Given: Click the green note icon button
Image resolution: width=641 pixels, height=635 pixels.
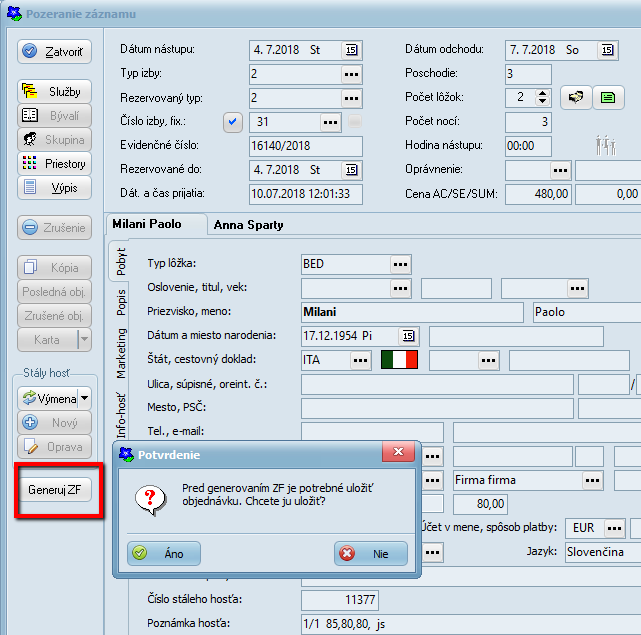Looking at the screenshot, I should (x=606, y=98).
